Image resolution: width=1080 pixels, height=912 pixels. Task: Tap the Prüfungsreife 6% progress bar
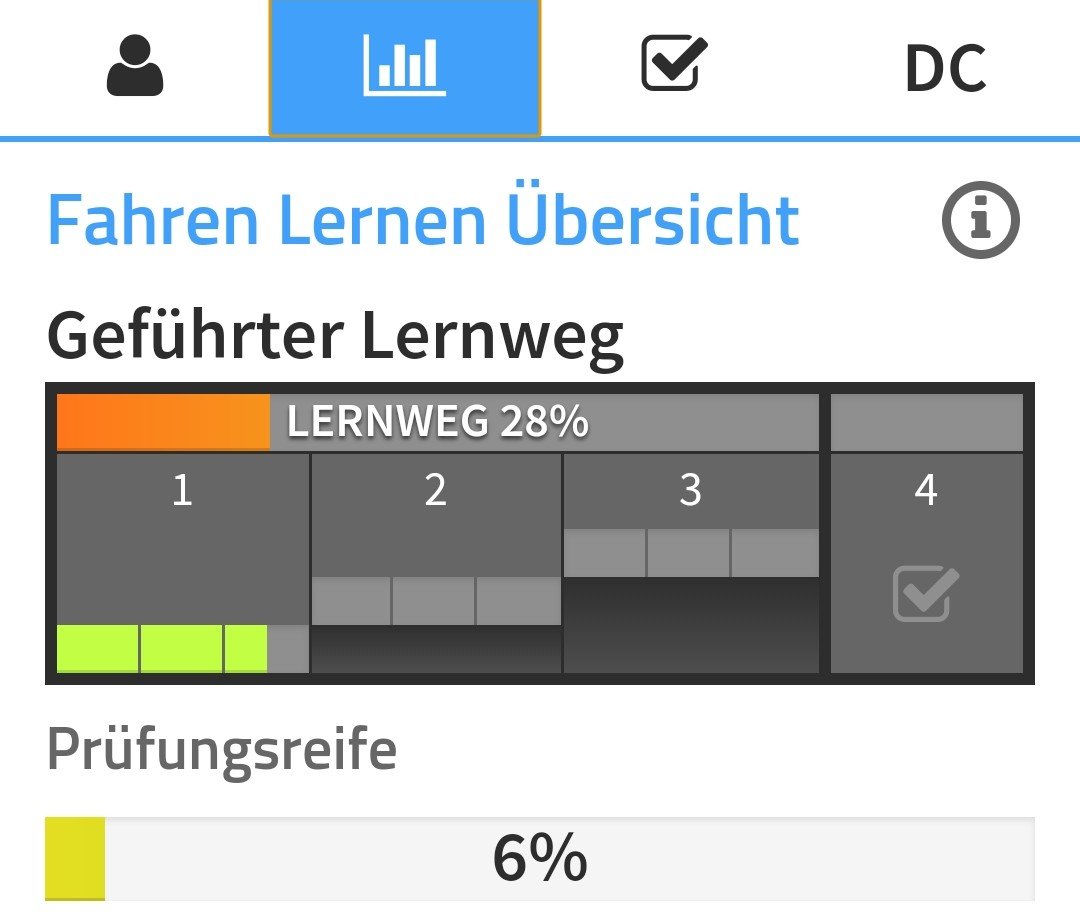coord(540,859)
